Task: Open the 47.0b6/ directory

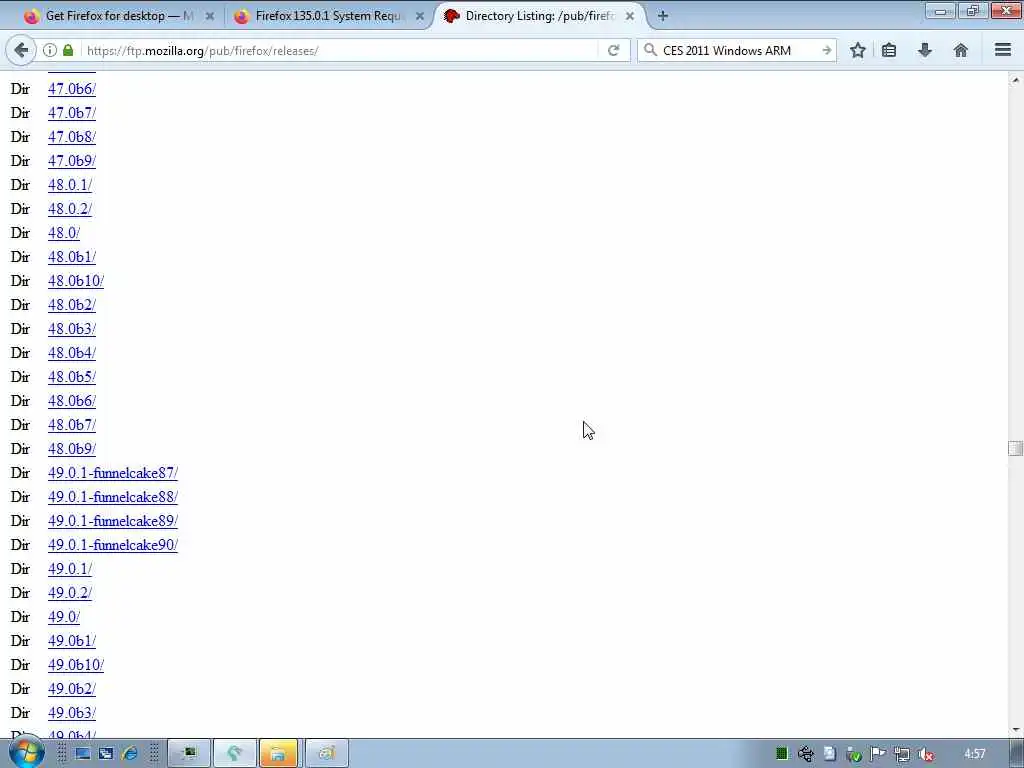Action: point(72,89)
